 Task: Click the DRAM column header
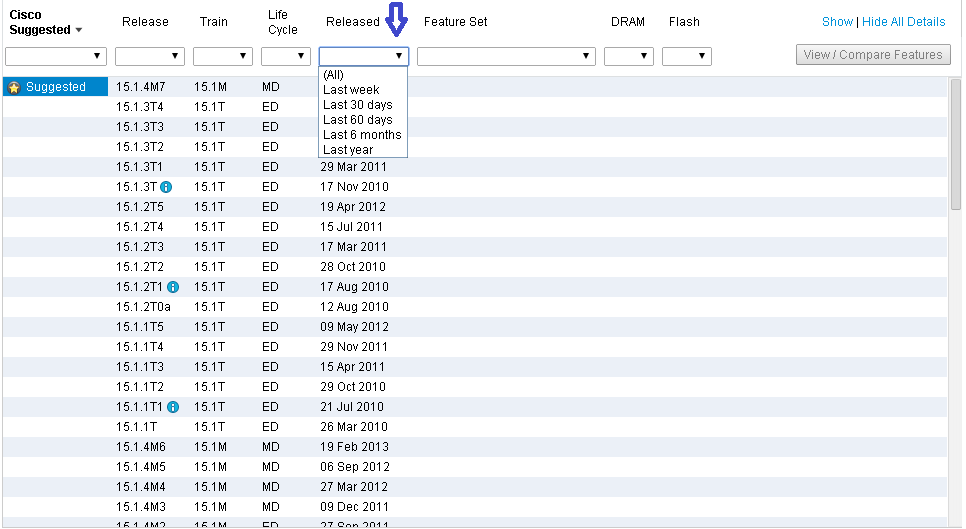click(628, 22)
